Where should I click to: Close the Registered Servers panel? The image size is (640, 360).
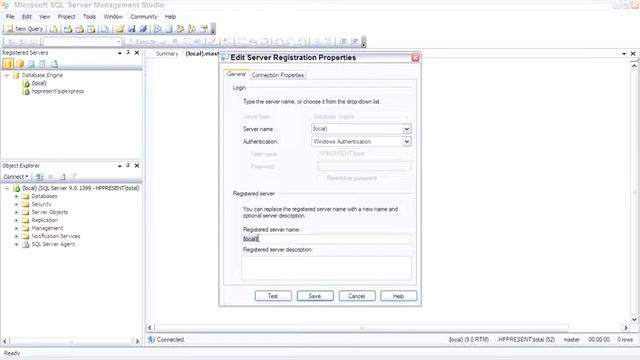click(x=137, y=53)
